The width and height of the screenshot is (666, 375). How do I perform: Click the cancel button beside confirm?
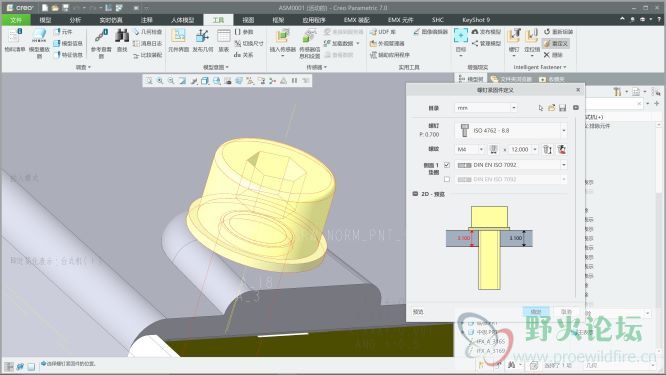point(566,312)
